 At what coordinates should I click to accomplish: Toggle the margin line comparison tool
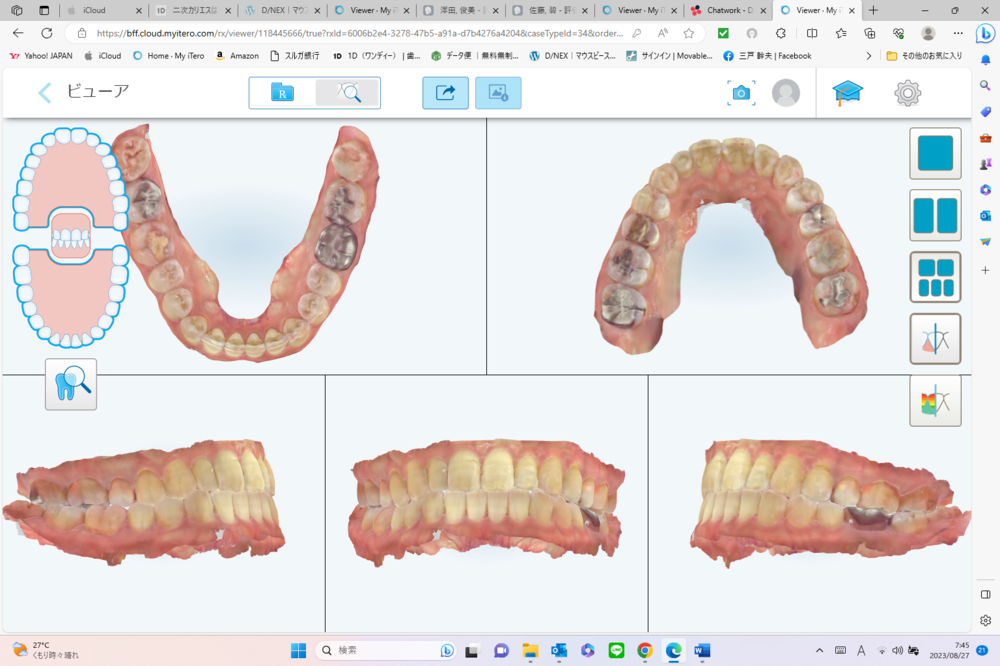[x=935, y=339]
